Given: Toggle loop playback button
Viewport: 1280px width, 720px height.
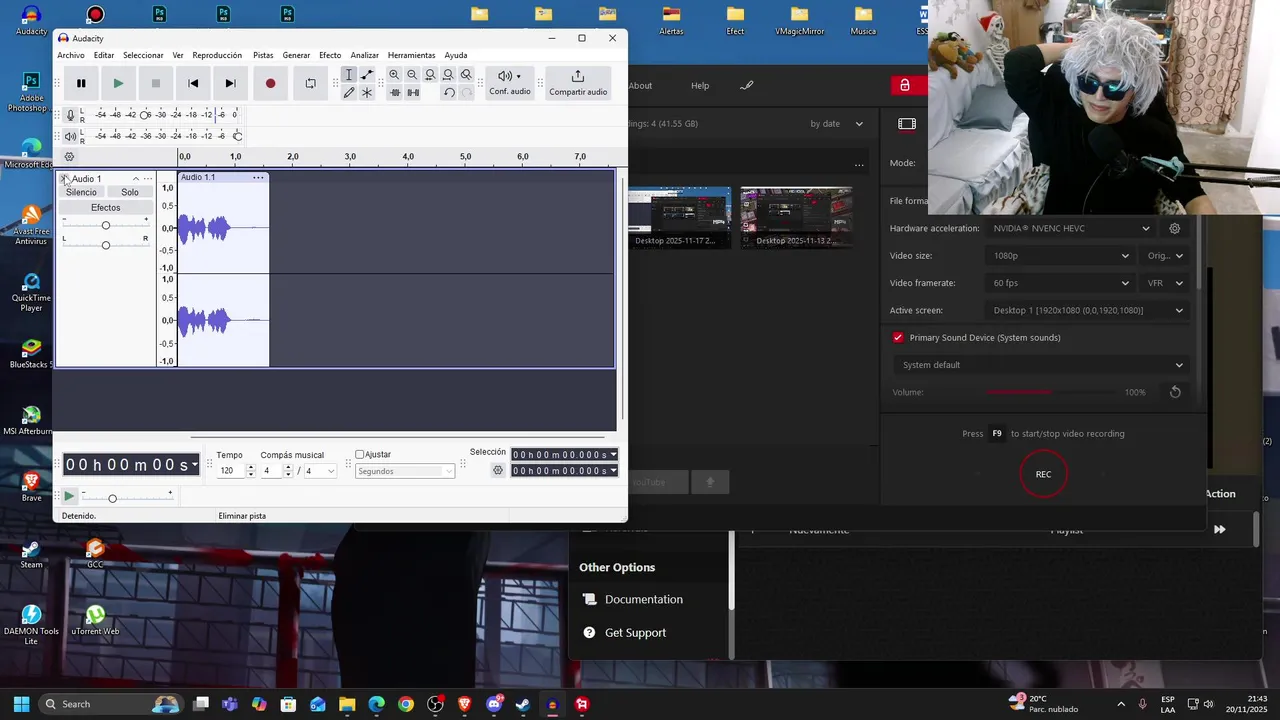Looking at the screenshot, I should [310, 84].
